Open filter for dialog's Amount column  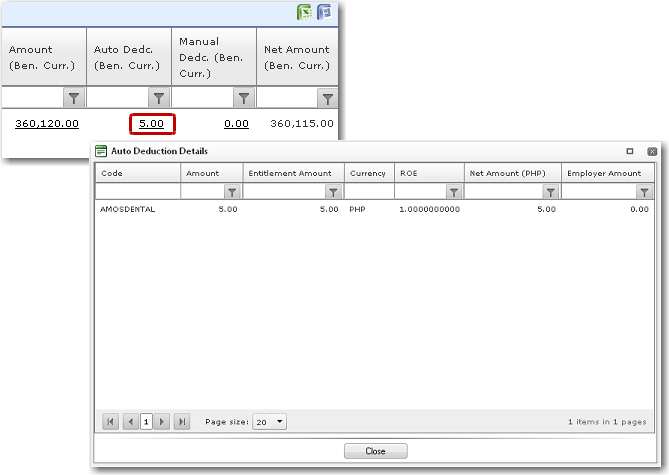231,192
